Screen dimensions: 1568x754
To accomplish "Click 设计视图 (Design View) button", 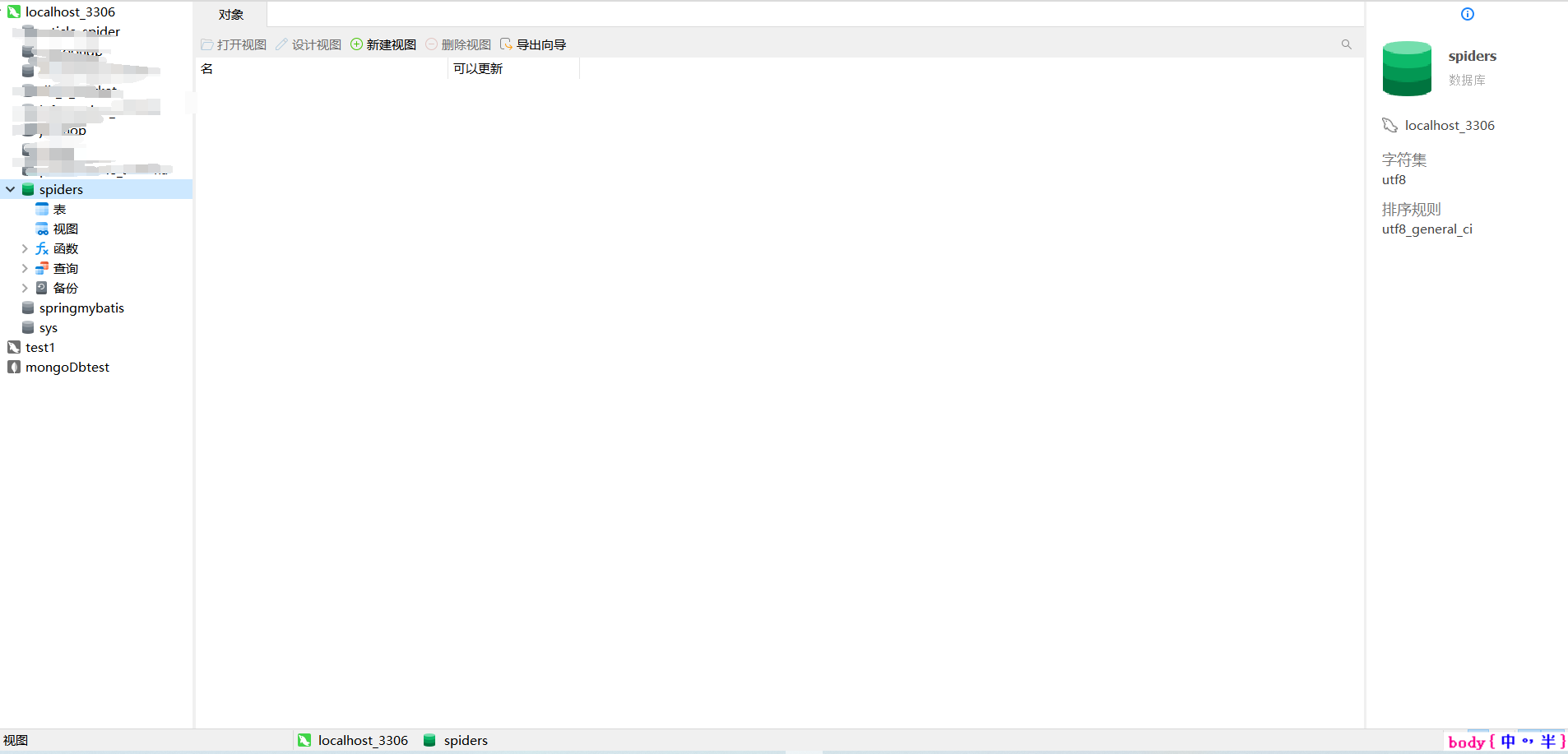I will tap(308, 44).
